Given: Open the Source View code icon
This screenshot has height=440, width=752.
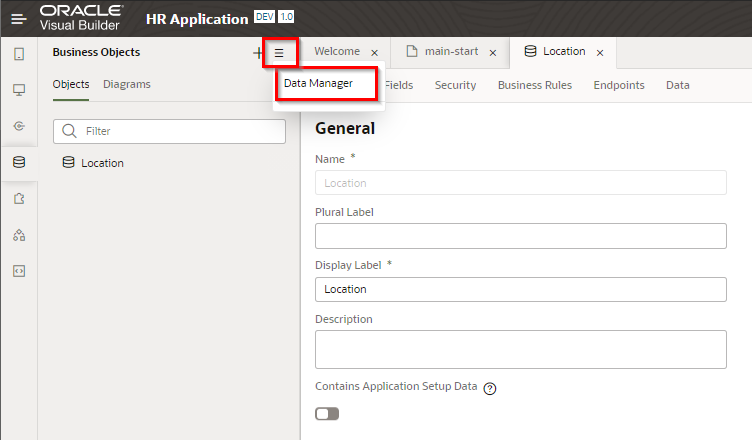Looking at the screenshot, I should (19, 271).
